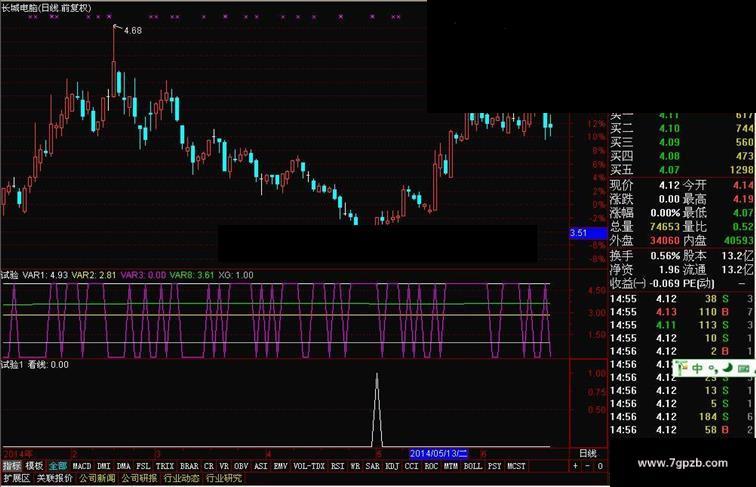
Task: Switch to BOLL indicator
Action: [x=473, y=466]
